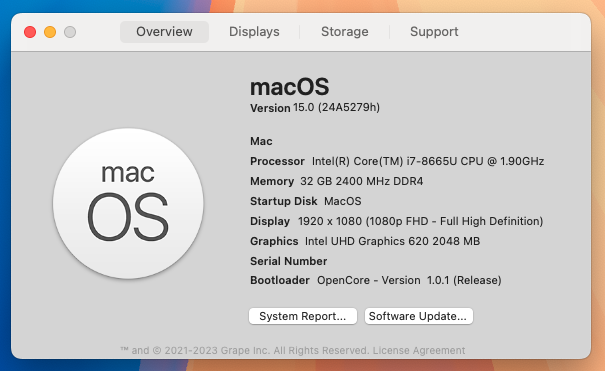Screen dimensions: 605x371
Task: Switch to the Overview tab
Action: click(164, 32)
